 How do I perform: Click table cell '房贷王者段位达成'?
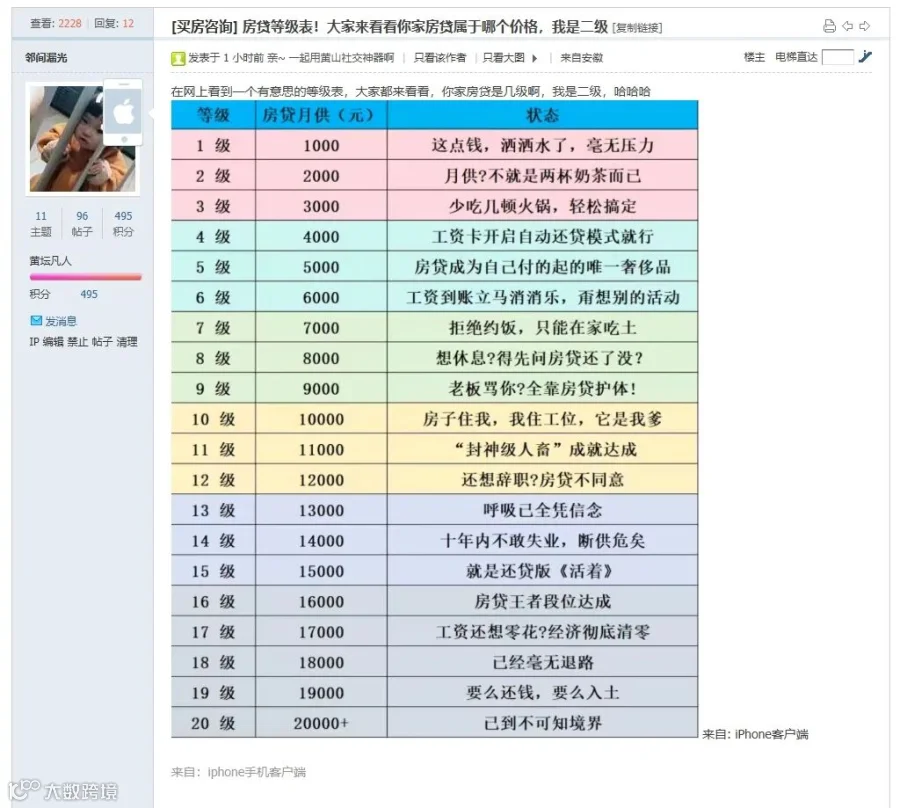coord(542,601)
